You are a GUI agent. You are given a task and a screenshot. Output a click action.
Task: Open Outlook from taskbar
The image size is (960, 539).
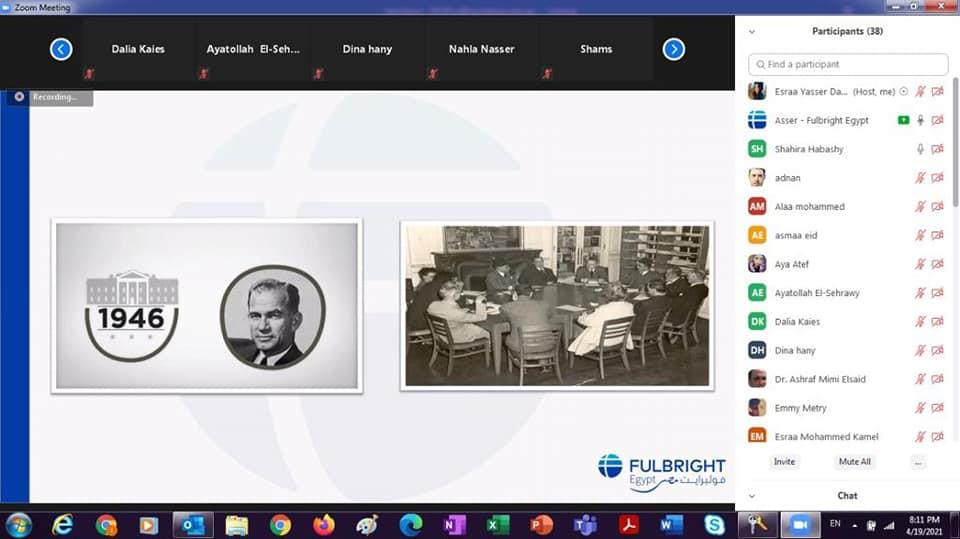tap(193, 525)
